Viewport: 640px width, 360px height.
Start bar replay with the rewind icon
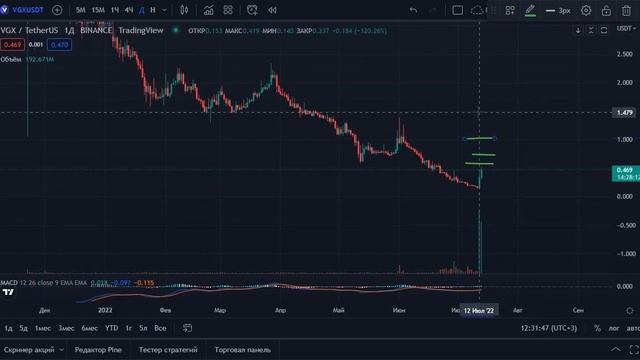272,10
